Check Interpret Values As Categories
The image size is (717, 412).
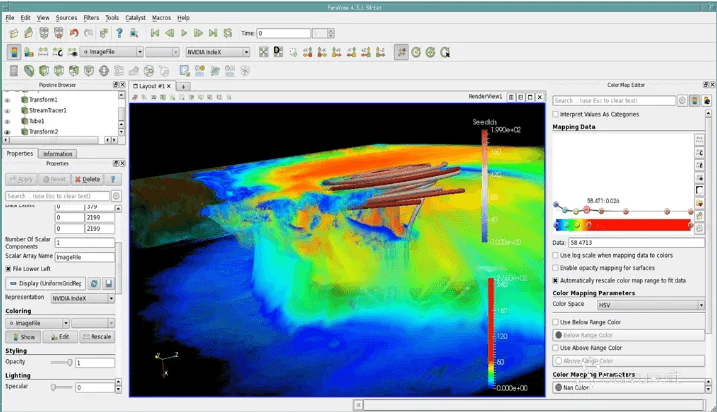click(556, 114)
